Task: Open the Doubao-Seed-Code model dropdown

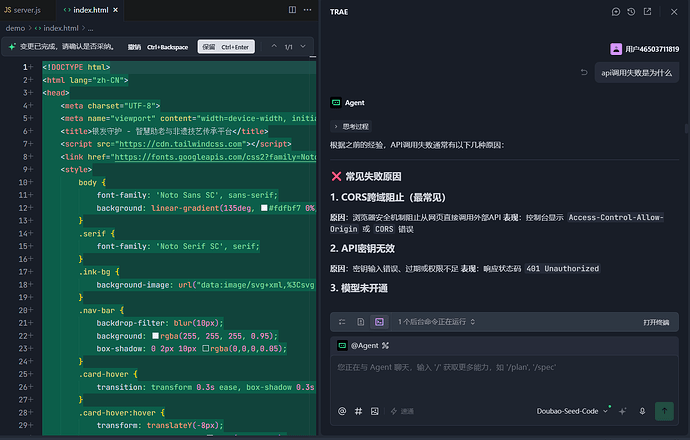Action: pyautogui.click(x=572, y=411)
